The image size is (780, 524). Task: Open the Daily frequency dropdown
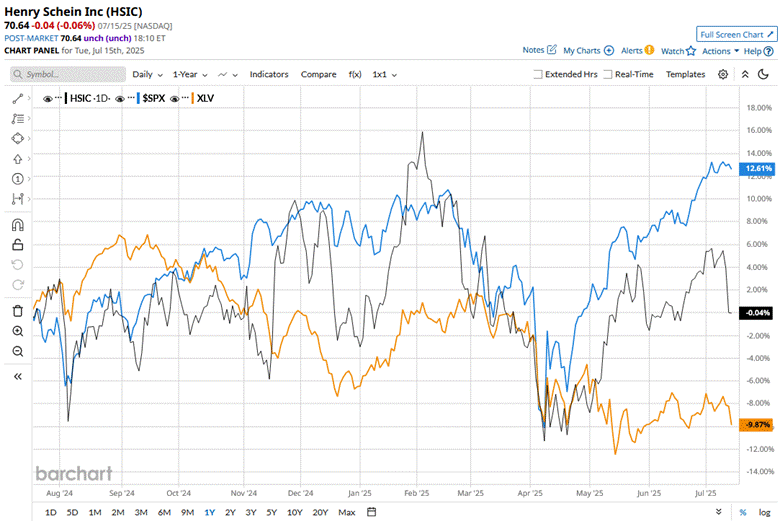coord(147,74)
